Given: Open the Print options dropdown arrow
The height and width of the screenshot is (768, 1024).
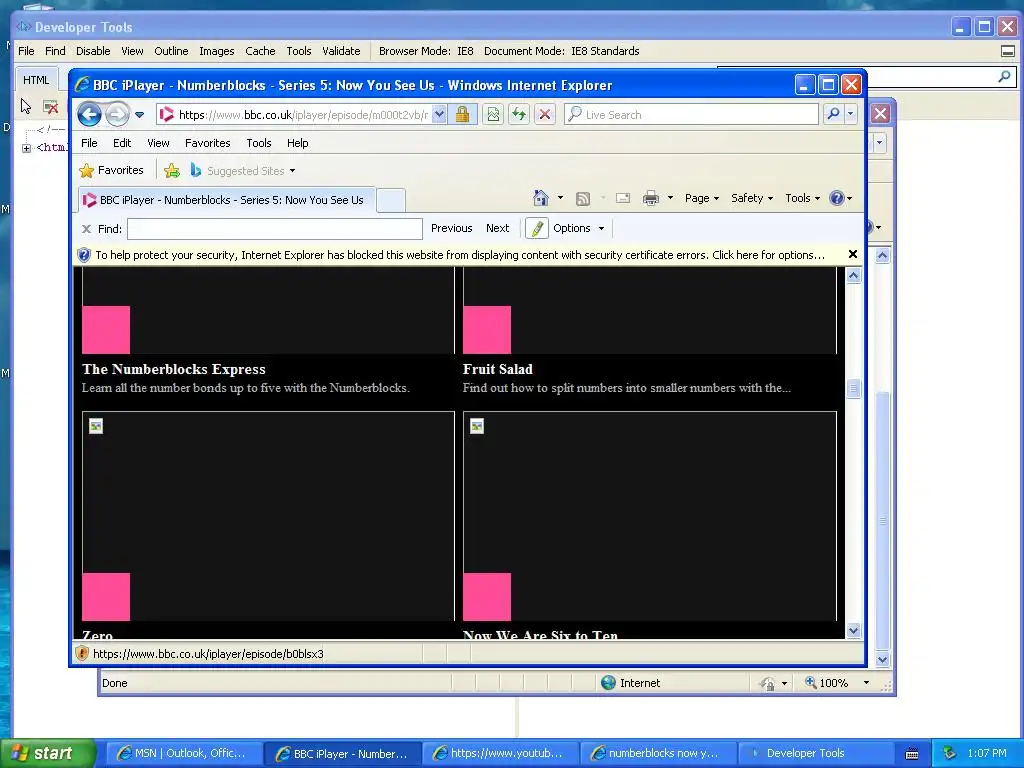Looking at the screenshot, I should [670, 198].
